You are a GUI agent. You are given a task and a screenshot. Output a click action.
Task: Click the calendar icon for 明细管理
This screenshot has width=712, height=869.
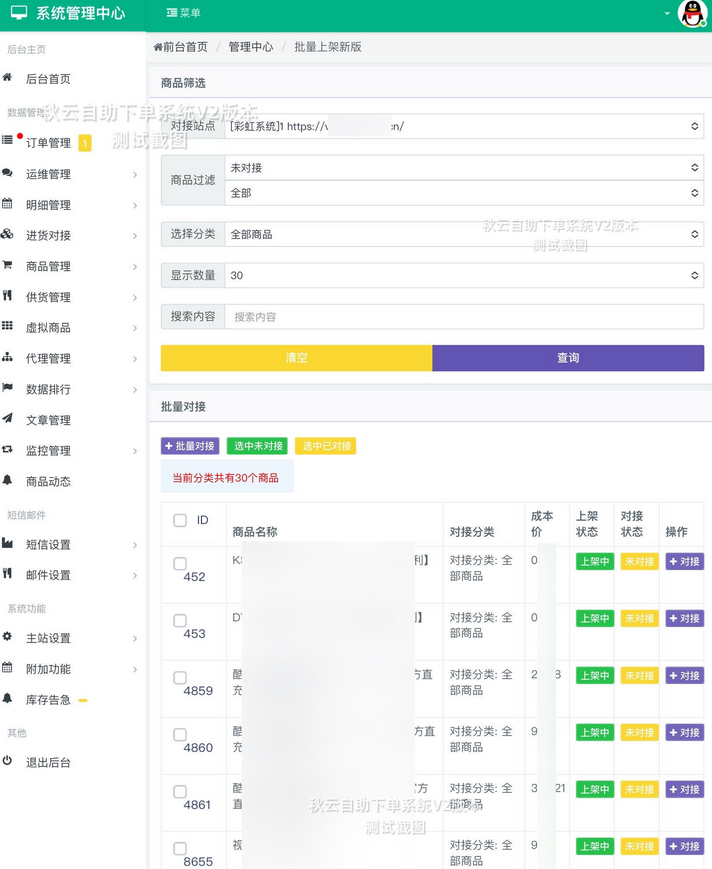pyautogui.click(x=7, y=203)
